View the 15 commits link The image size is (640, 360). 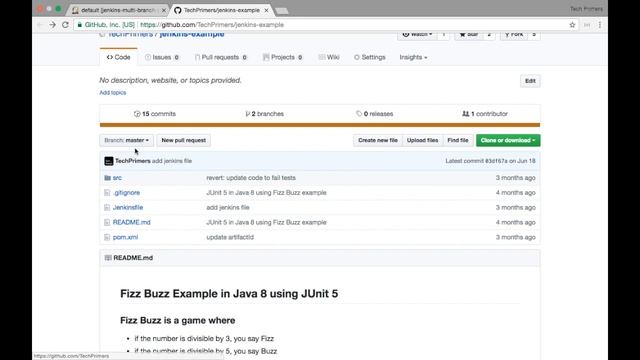(x=155, y=114)
